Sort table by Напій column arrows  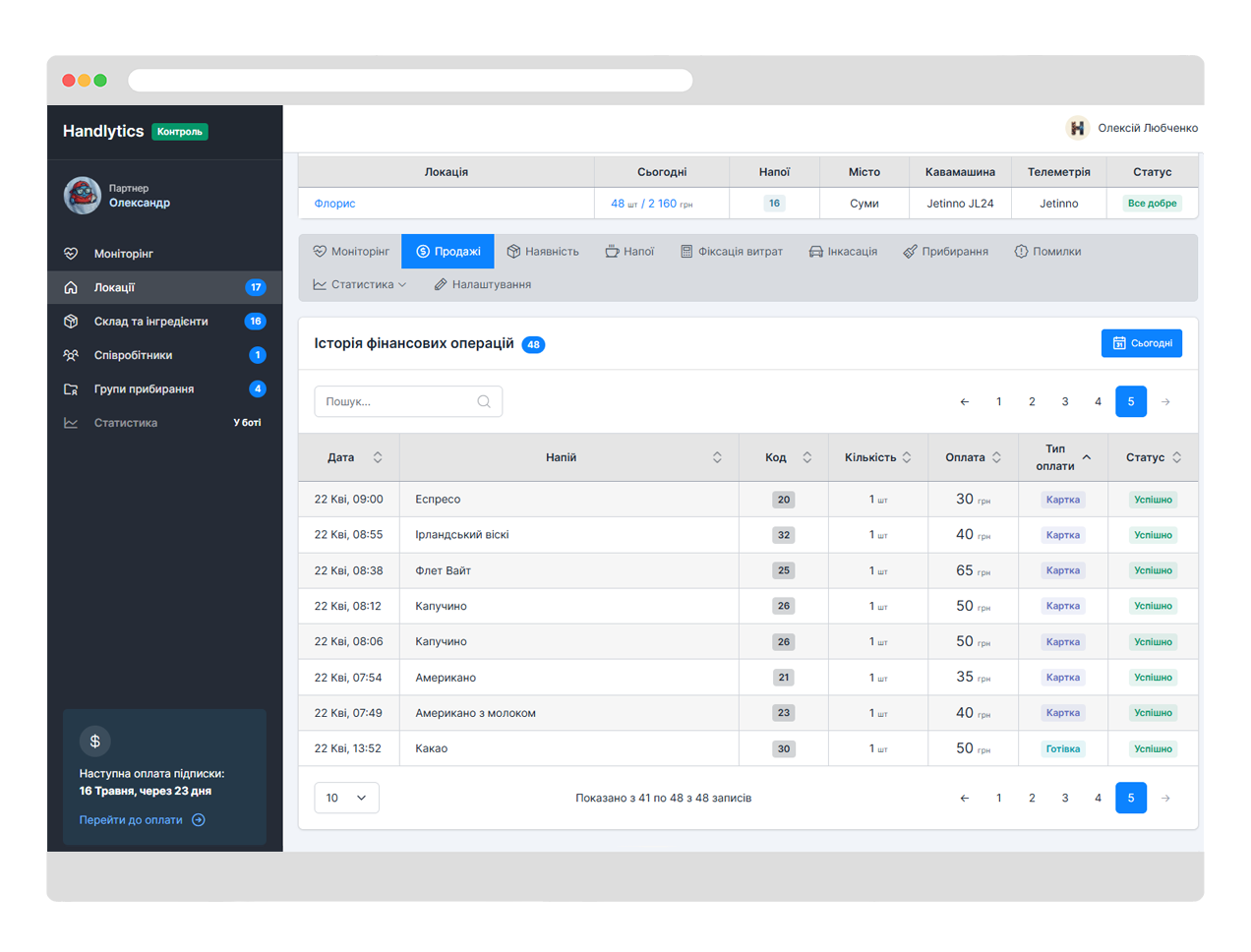(x=717, y=457)
